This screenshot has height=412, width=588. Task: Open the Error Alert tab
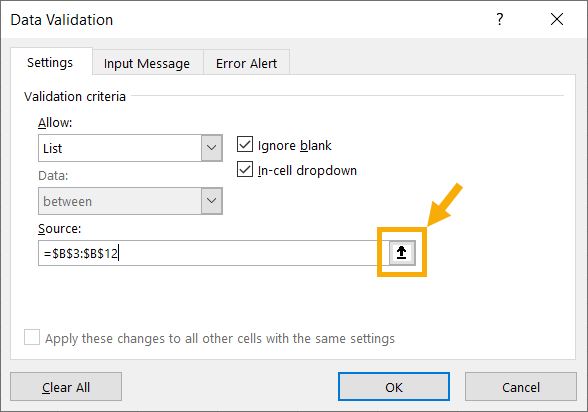[246, 63]
